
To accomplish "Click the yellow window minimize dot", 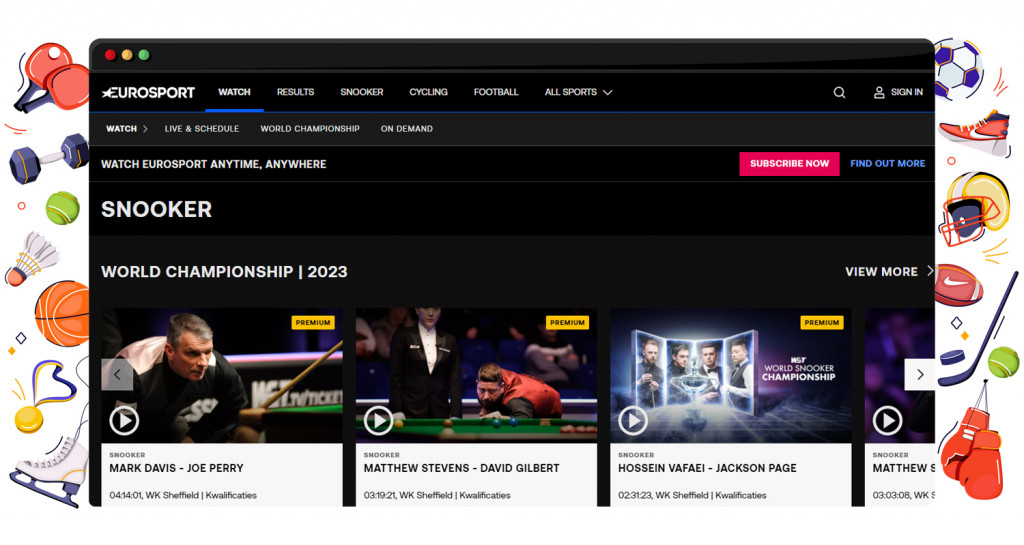I will pyautogui.click(x=127, y=55).
